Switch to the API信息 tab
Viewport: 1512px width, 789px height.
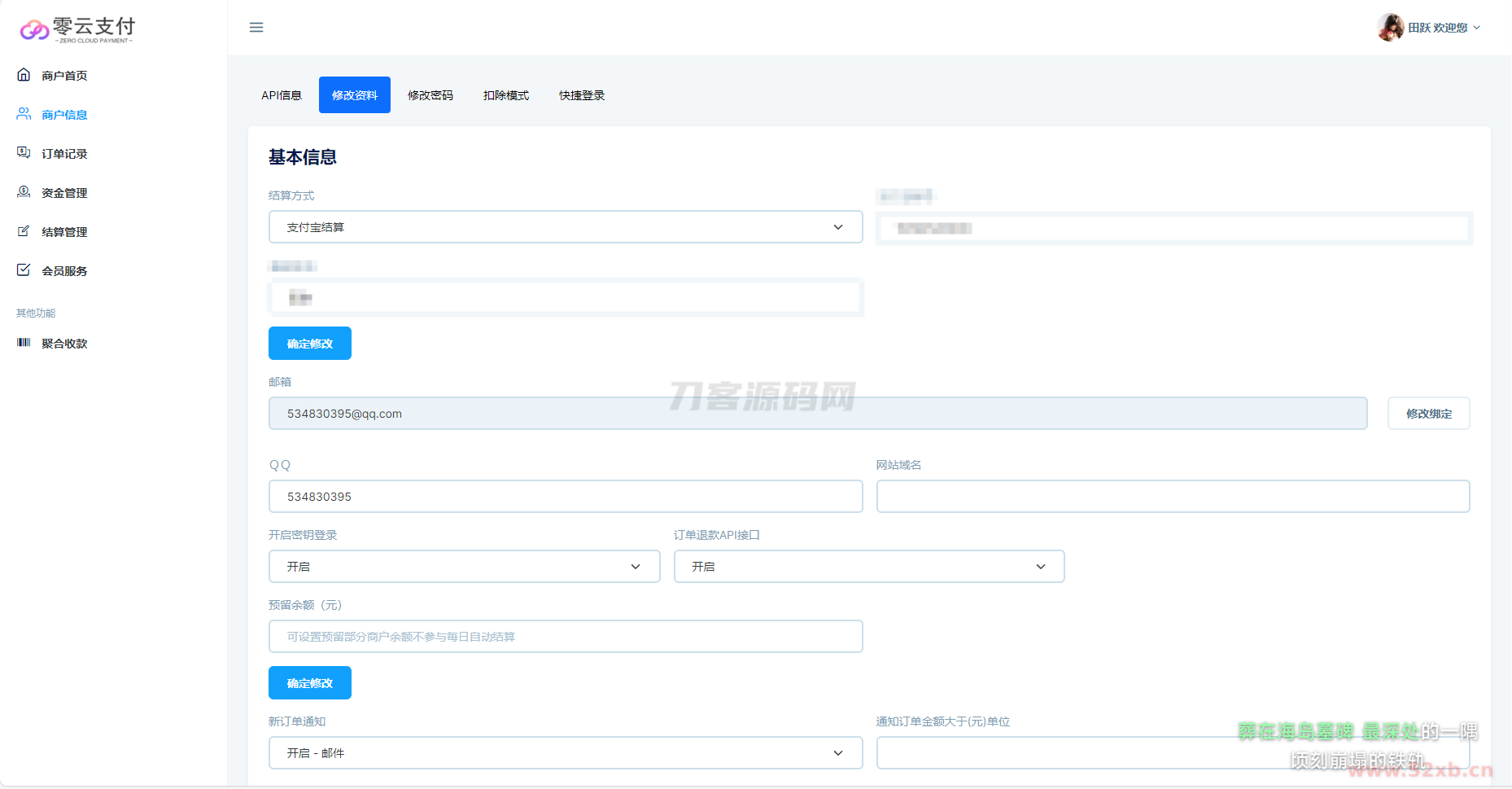coord(282,95)
